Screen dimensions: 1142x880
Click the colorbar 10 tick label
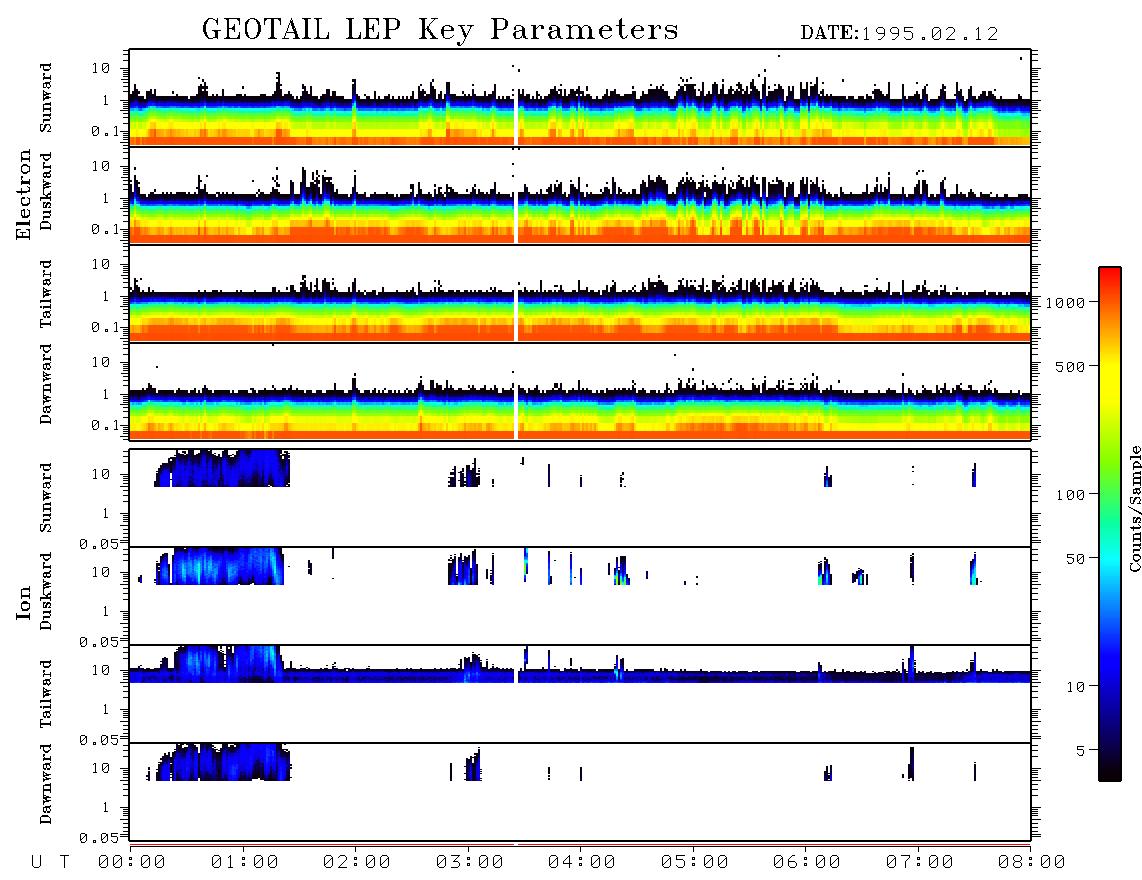[1075, 686]
